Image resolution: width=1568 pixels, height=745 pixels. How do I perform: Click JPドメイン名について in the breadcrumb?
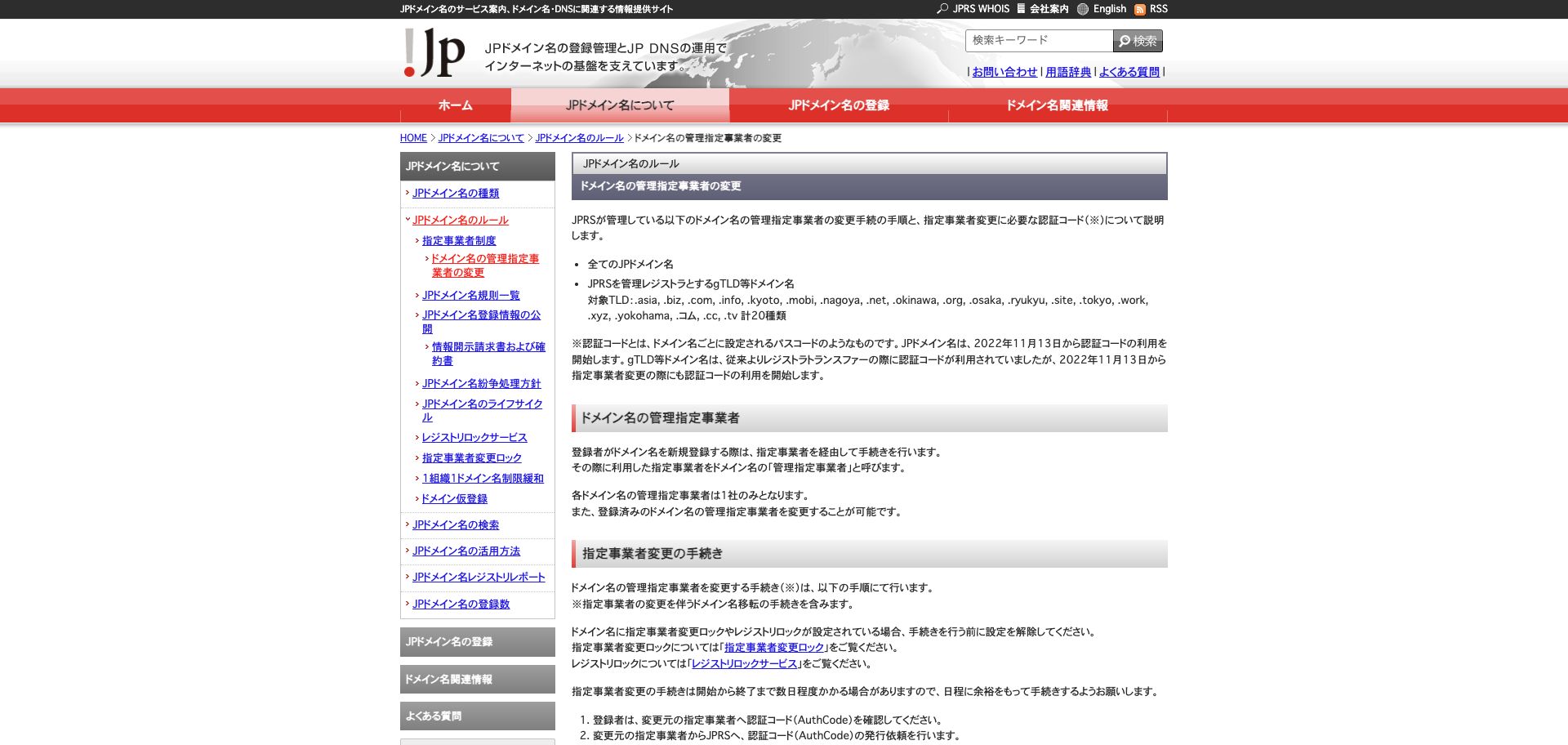[x=481, y=138]
